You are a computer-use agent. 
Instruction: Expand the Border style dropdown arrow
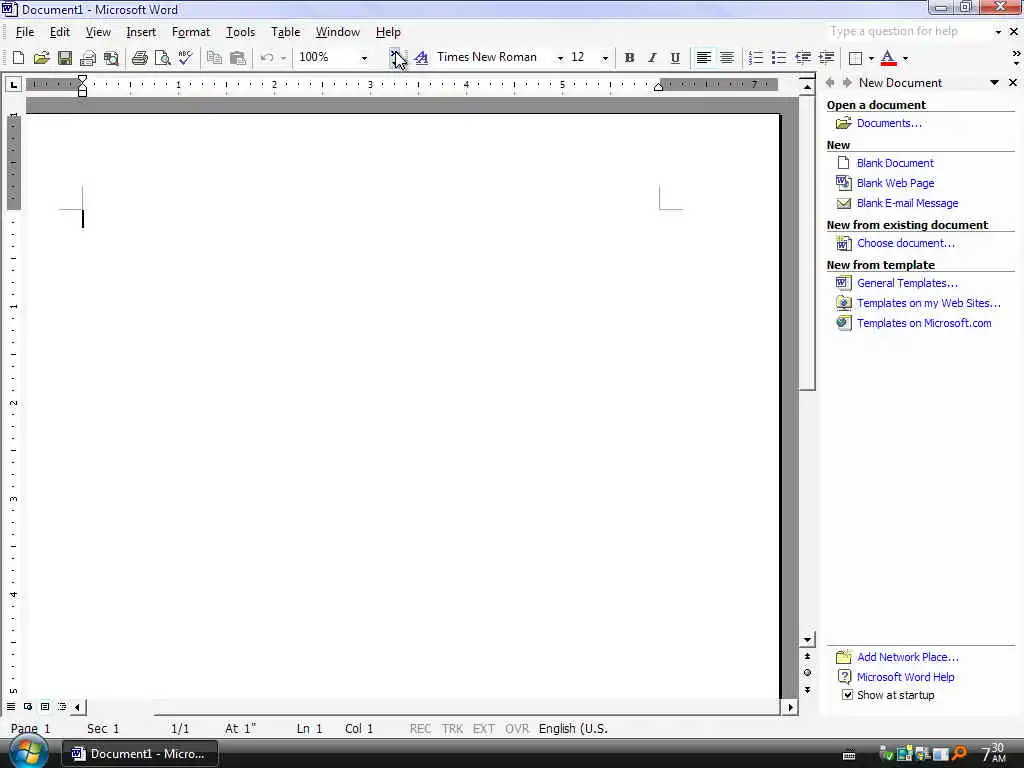(x=871, y=58)
